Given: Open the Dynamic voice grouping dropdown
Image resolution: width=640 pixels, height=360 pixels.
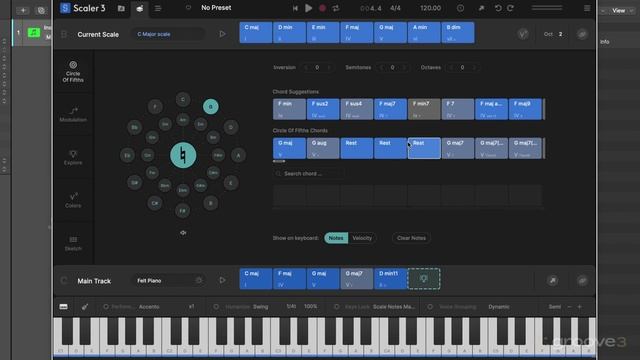Looking at the screenshot, I should pyautogui.click(x=499, y=307).
